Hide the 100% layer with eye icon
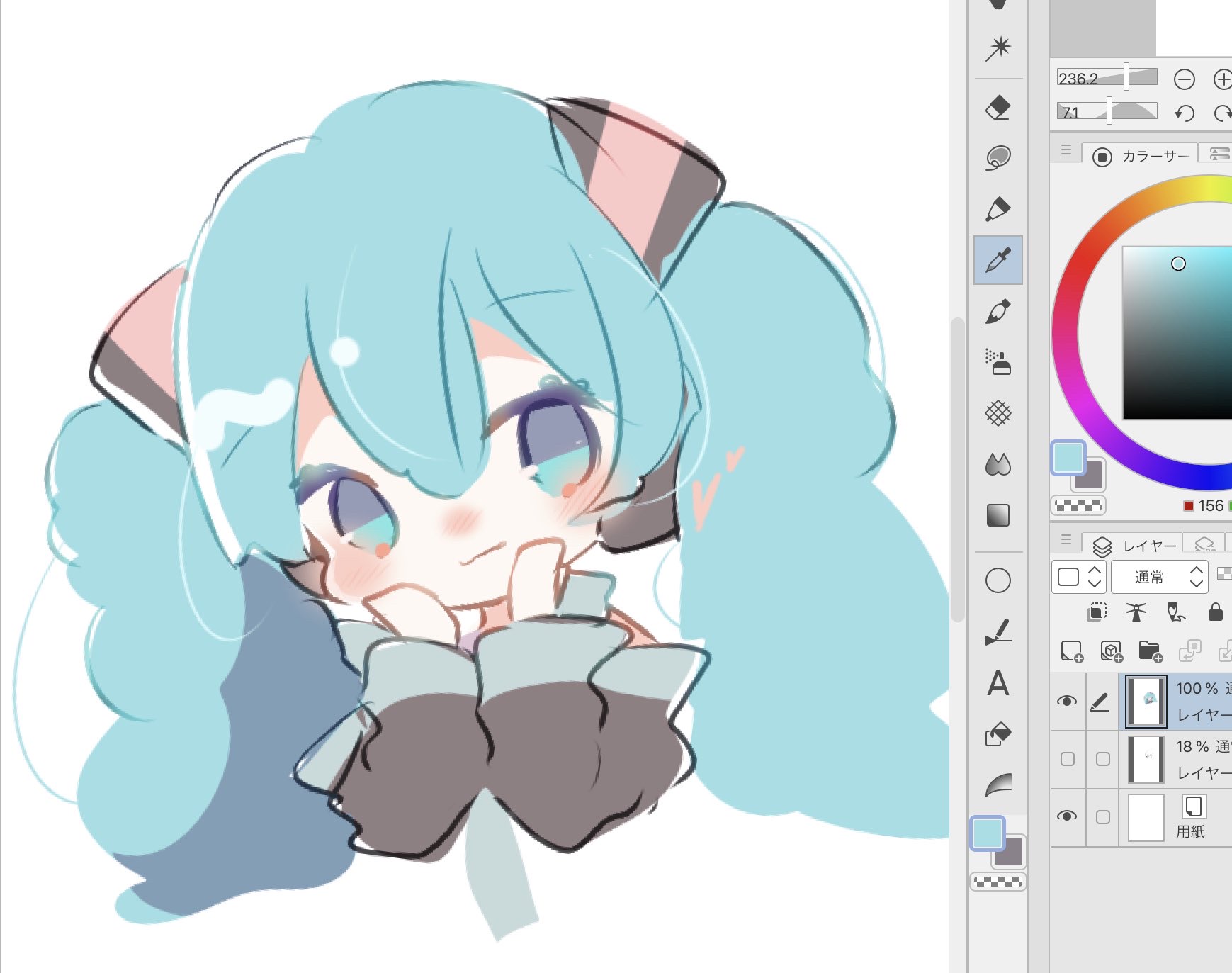The height and width of the screenshot is (973, 1232). tap(1066, 701)
